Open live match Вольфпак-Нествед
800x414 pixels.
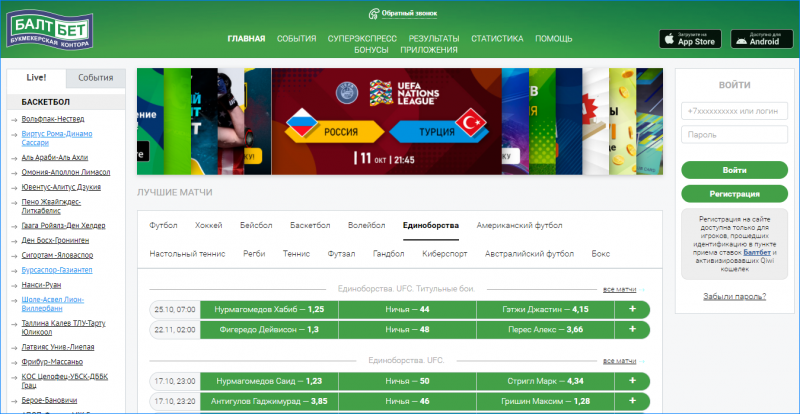tap(53, 119)
